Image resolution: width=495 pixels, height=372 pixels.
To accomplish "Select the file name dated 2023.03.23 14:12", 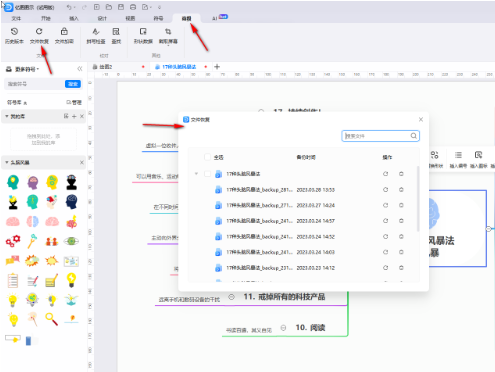I will point(259,268).
